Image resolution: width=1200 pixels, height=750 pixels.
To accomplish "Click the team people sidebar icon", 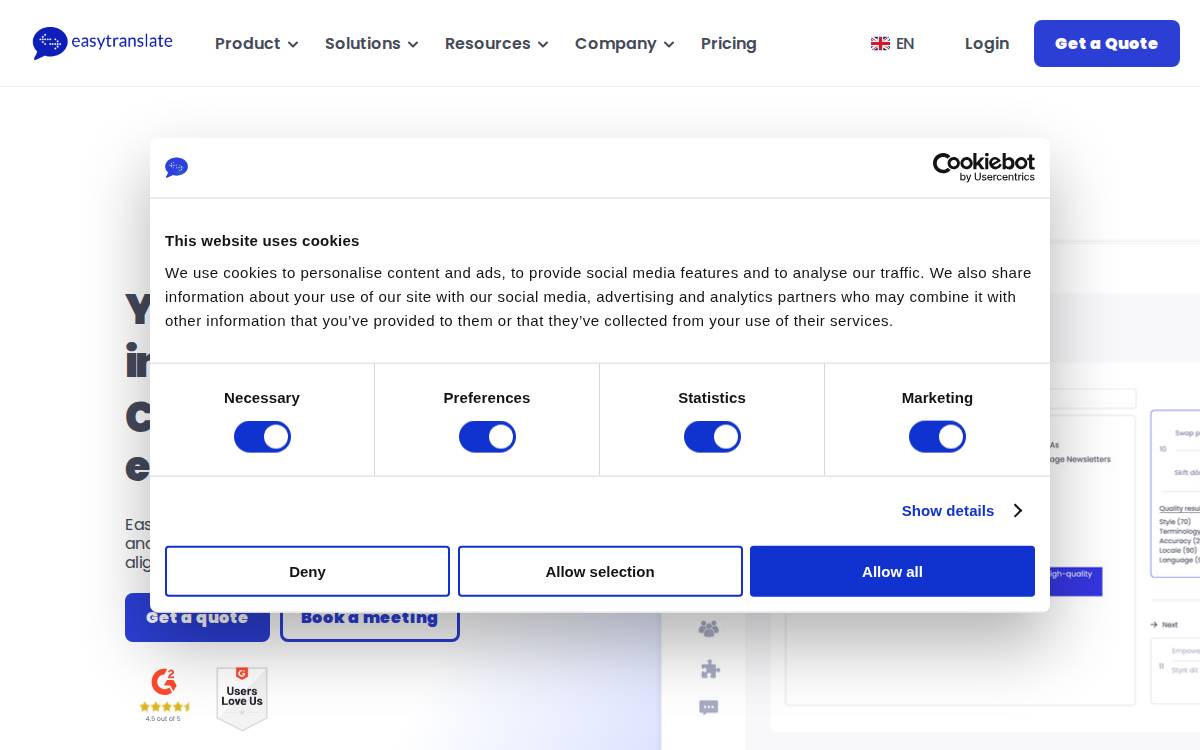I will click(709, 629).
